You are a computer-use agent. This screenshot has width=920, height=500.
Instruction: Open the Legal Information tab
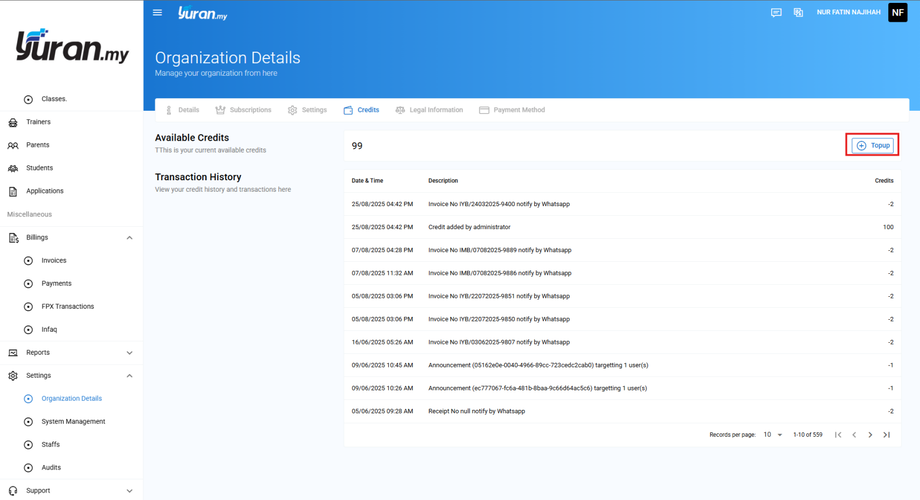(x=428, y=110)
